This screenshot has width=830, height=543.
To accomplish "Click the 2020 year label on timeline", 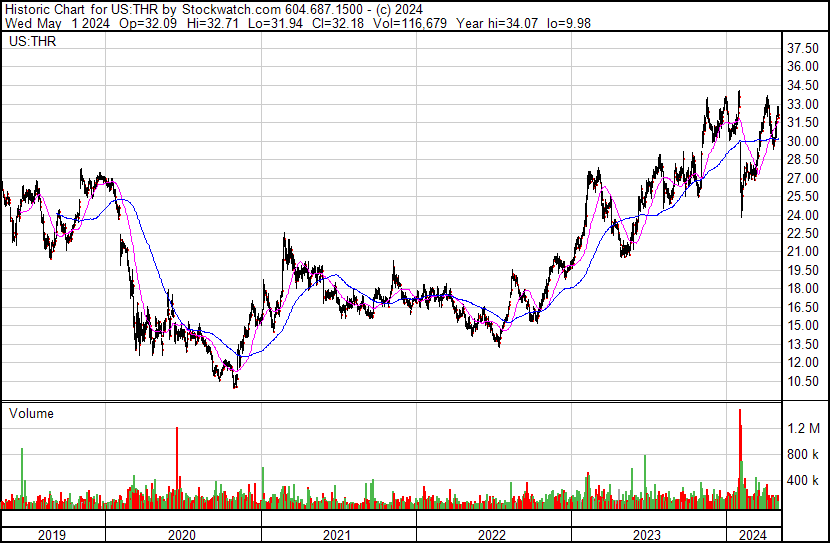I will click(182, 535).
